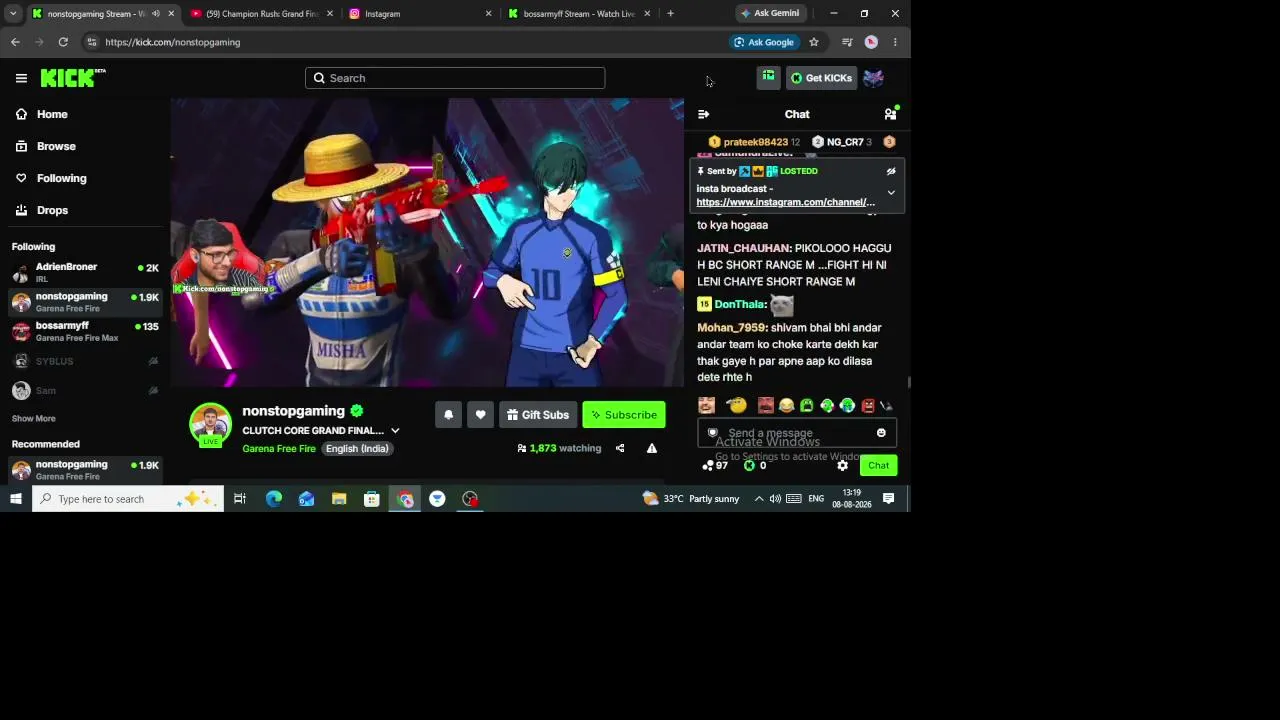Open Chrome three-dot menu
Screen dimensions: 1280x720
point(895,42)
